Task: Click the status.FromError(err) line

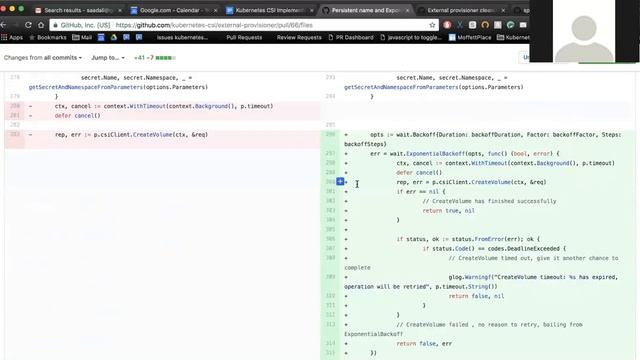Action: (x=468, y=239)
